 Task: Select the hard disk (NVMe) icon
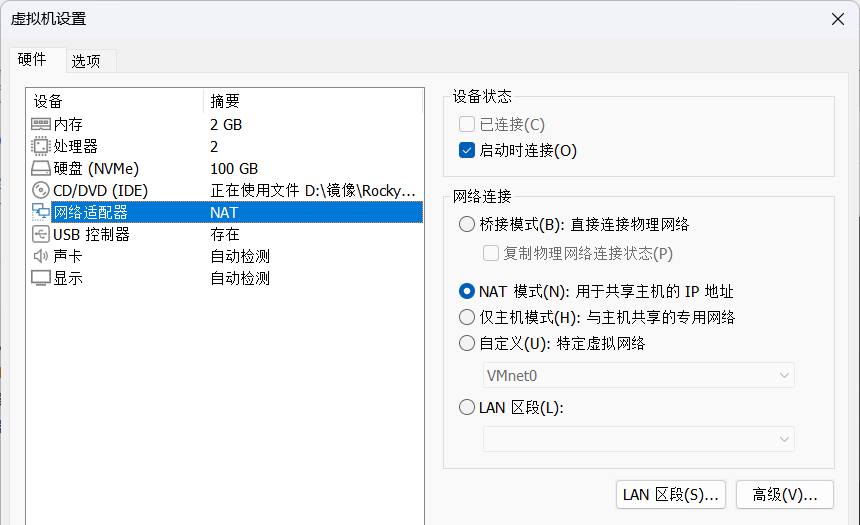[41, 168]
